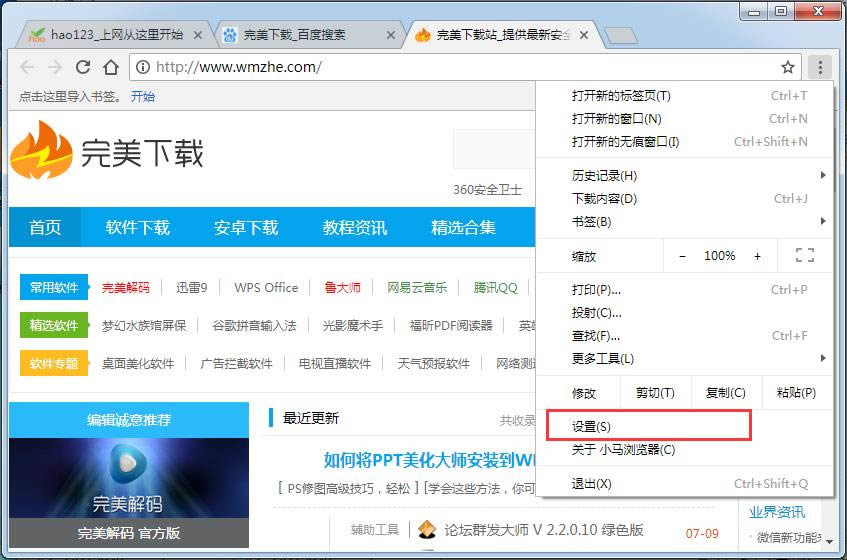The height and width of the screenshot is (560, 847).
Task: Click the browser reload button
Action: click(83, 67)
